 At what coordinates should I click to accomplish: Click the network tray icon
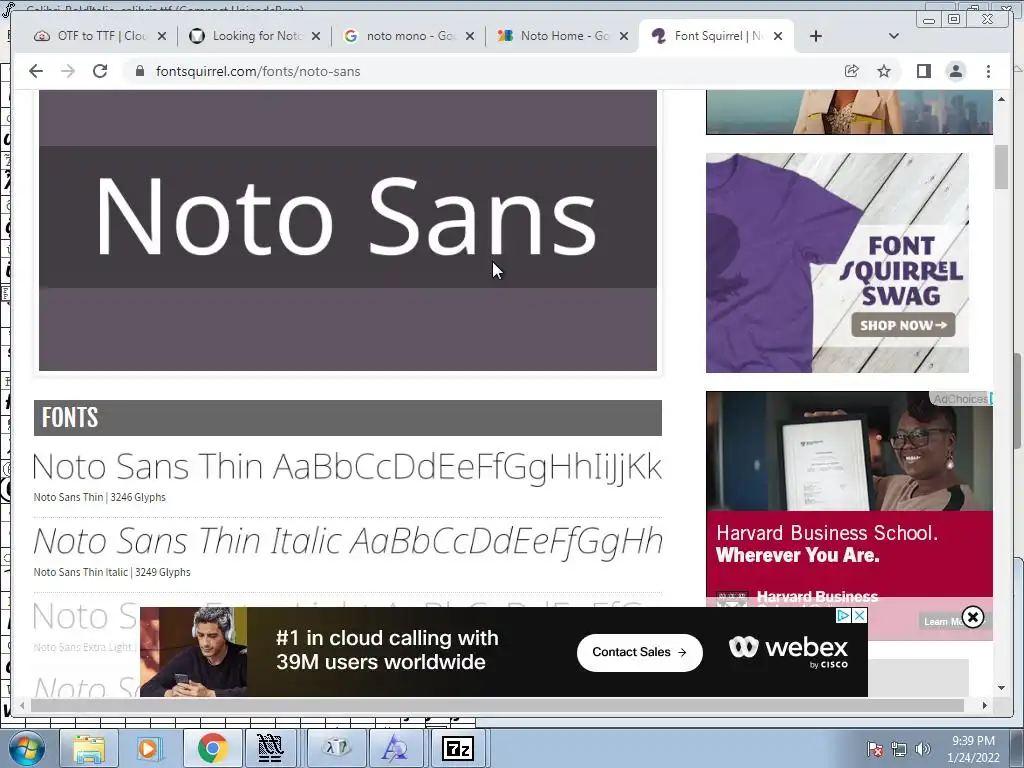click(899, 749)
